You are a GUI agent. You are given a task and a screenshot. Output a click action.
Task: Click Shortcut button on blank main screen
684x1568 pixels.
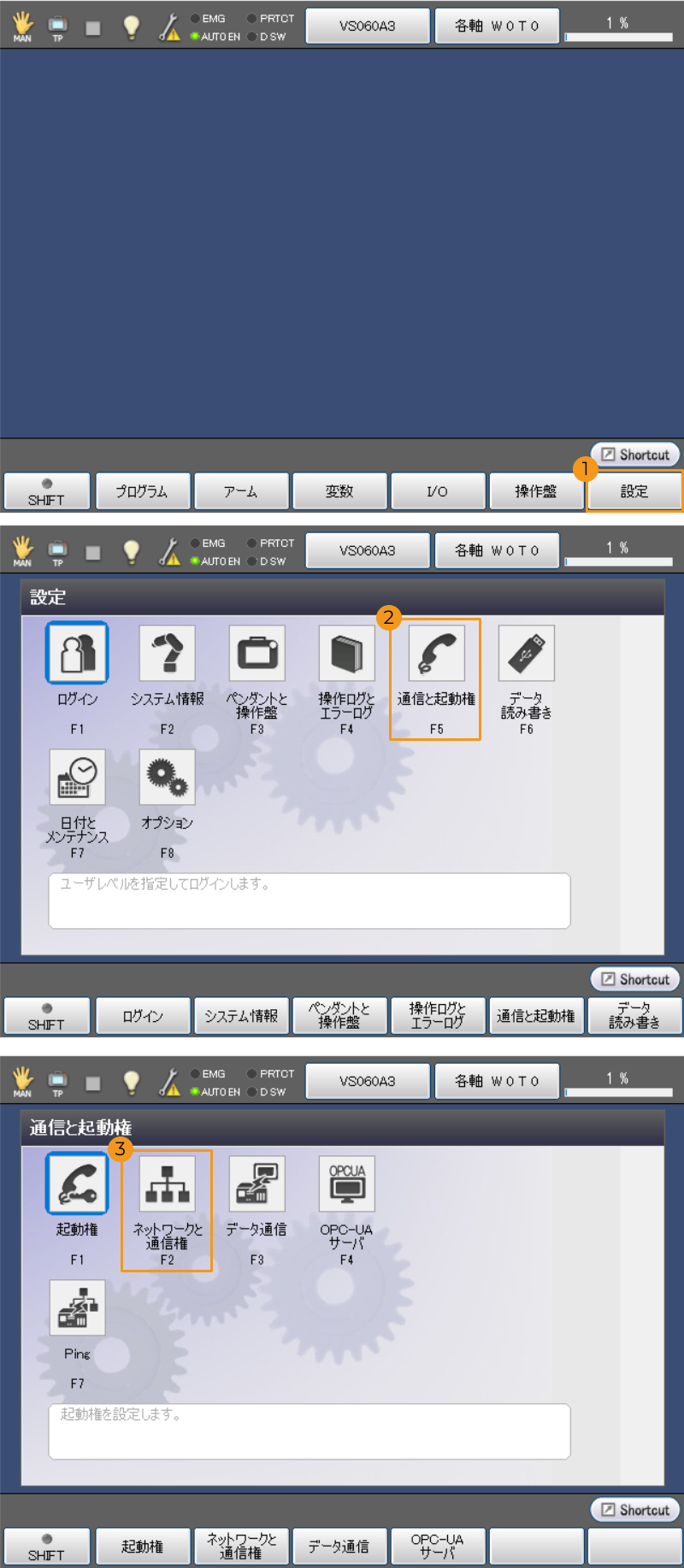[x=635, y=455]
